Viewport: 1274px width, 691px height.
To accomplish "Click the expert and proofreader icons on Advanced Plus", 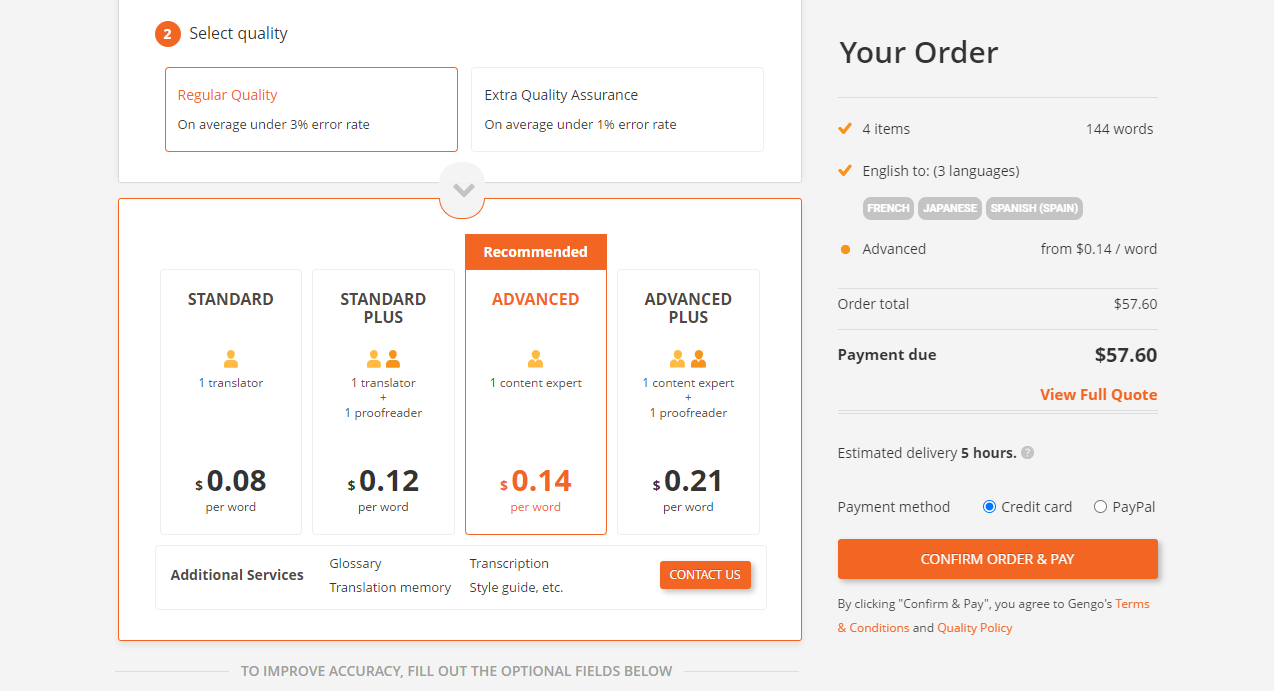I will coord(688,358).
